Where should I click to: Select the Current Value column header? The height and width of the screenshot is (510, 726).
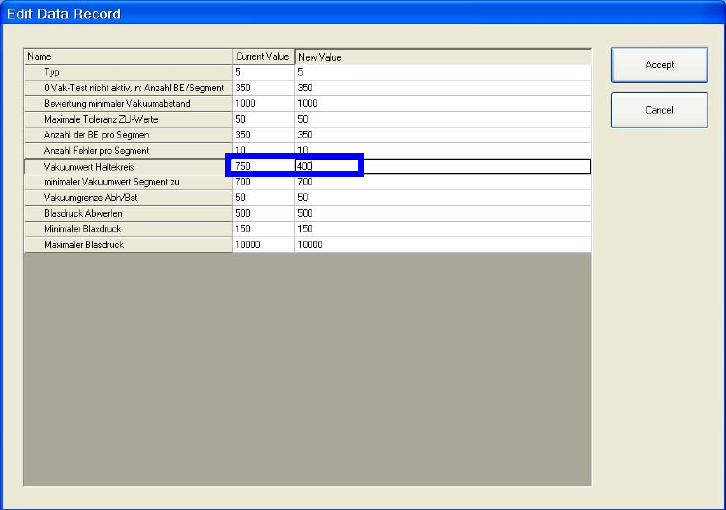tap(263, 57)
